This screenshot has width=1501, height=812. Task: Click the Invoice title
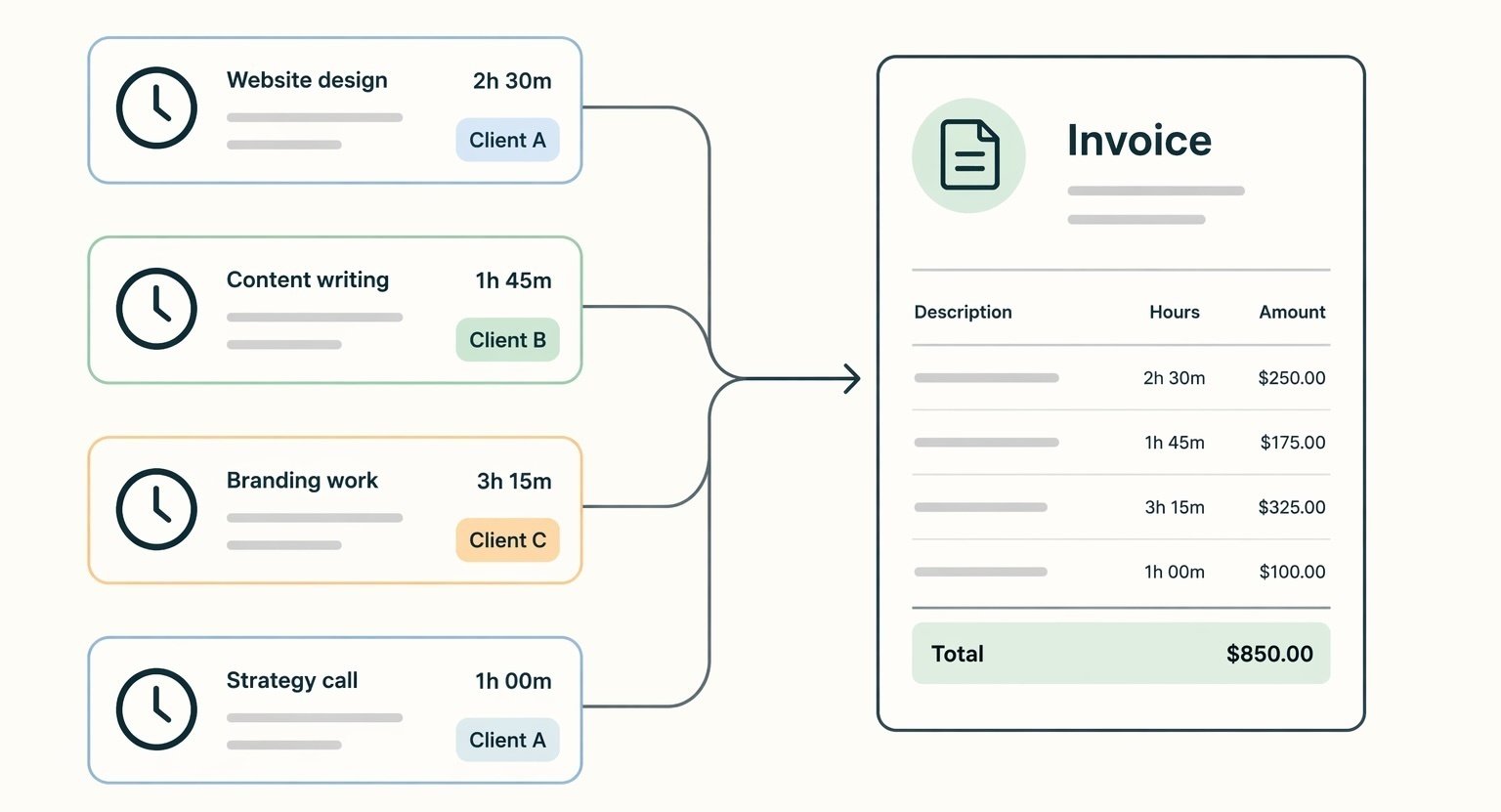1139,140
